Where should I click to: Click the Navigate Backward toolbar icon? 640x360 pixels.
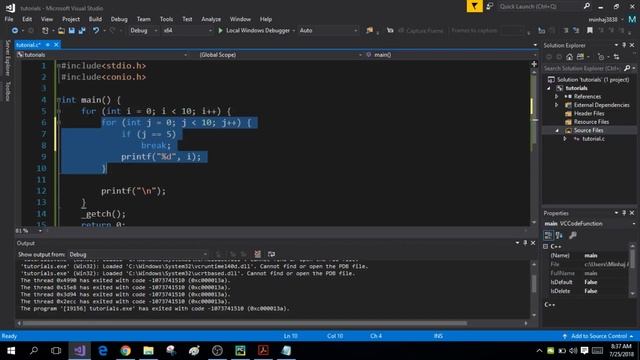coord(15,31)
